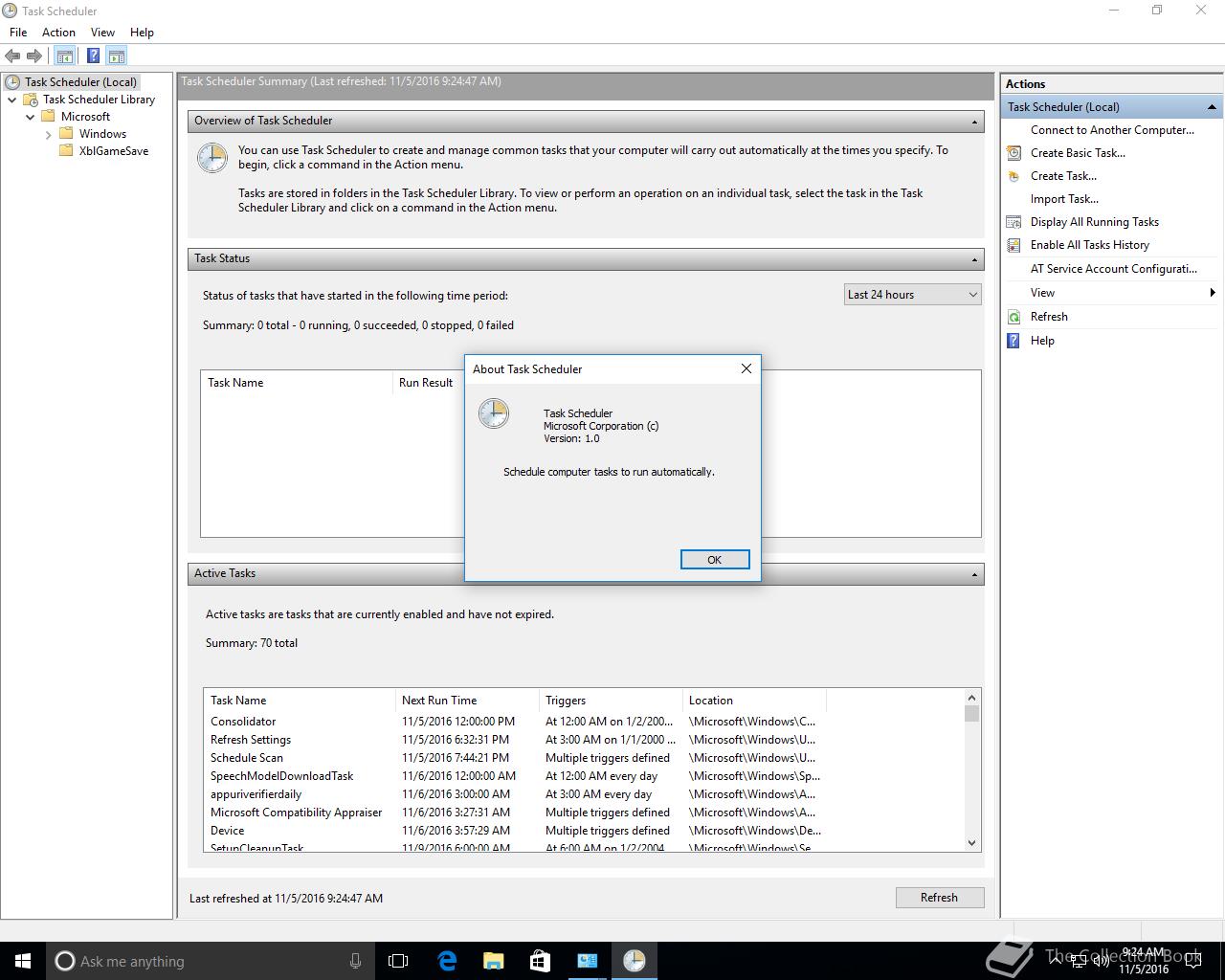The height and width of the screenshot is (980, 1225).
Task: Launch Microsoft Edge from taskbar
Action: tap(447, 961)
